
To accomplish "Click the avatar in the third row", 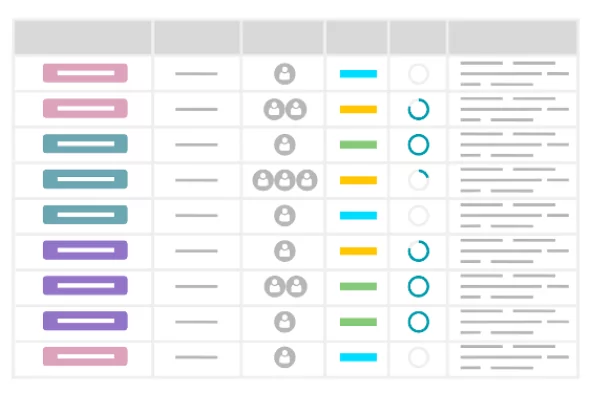I will (x=284, y=144).
